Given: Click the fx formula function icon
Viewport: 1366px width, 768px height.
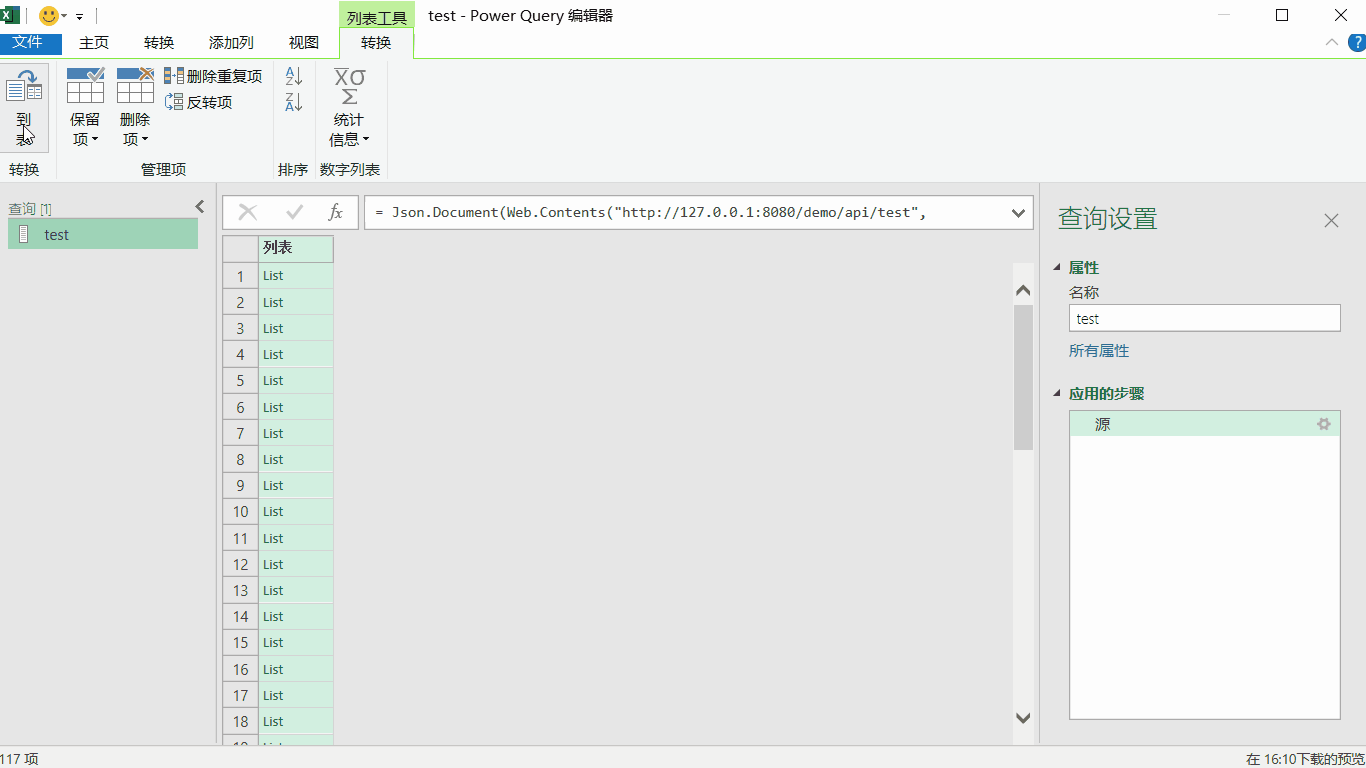Looking at the screenshot, I should (x=336, y=212).
